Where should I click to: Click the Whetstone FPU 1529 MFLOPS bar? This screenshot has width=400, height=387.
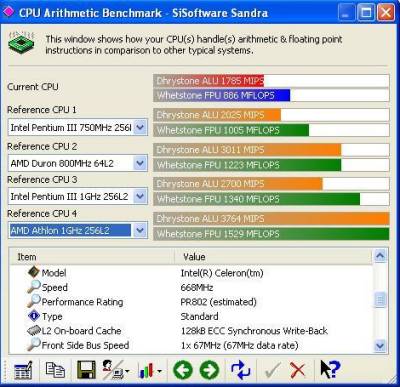pos(271,233)
